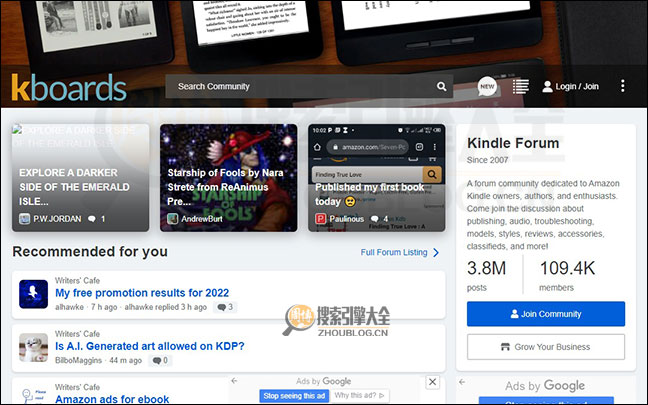Click AndrewBurt avatar icon

coord(172,219)
